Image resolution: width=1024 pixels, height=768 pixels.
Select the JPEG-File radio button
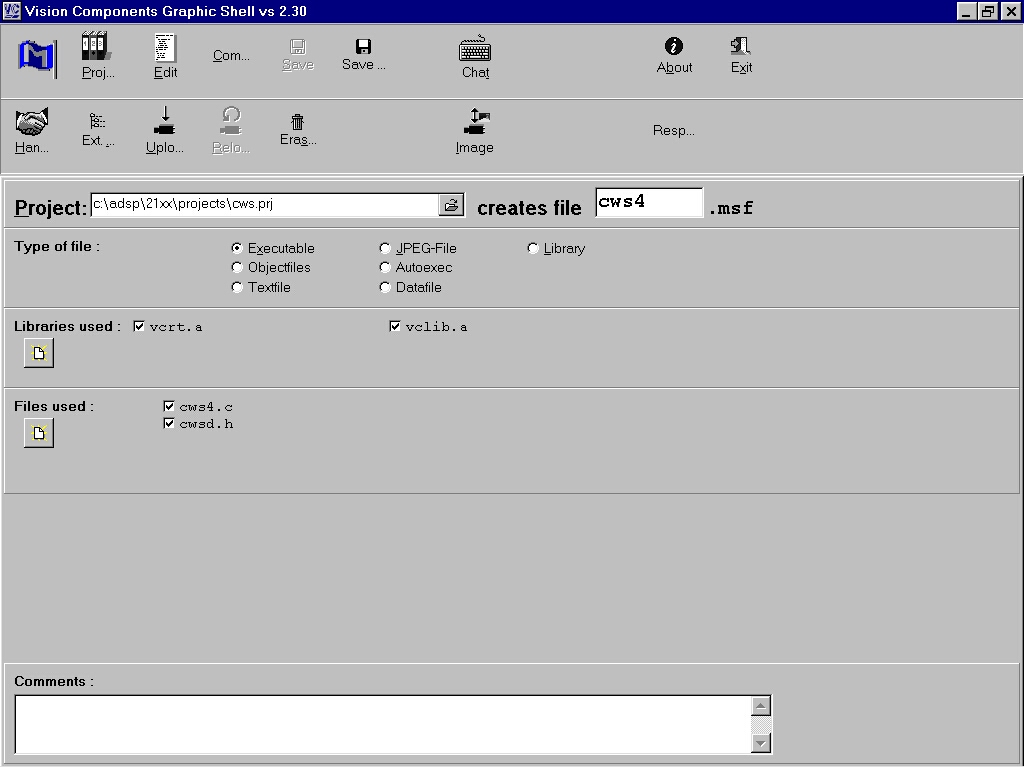[x=385, y=248]
